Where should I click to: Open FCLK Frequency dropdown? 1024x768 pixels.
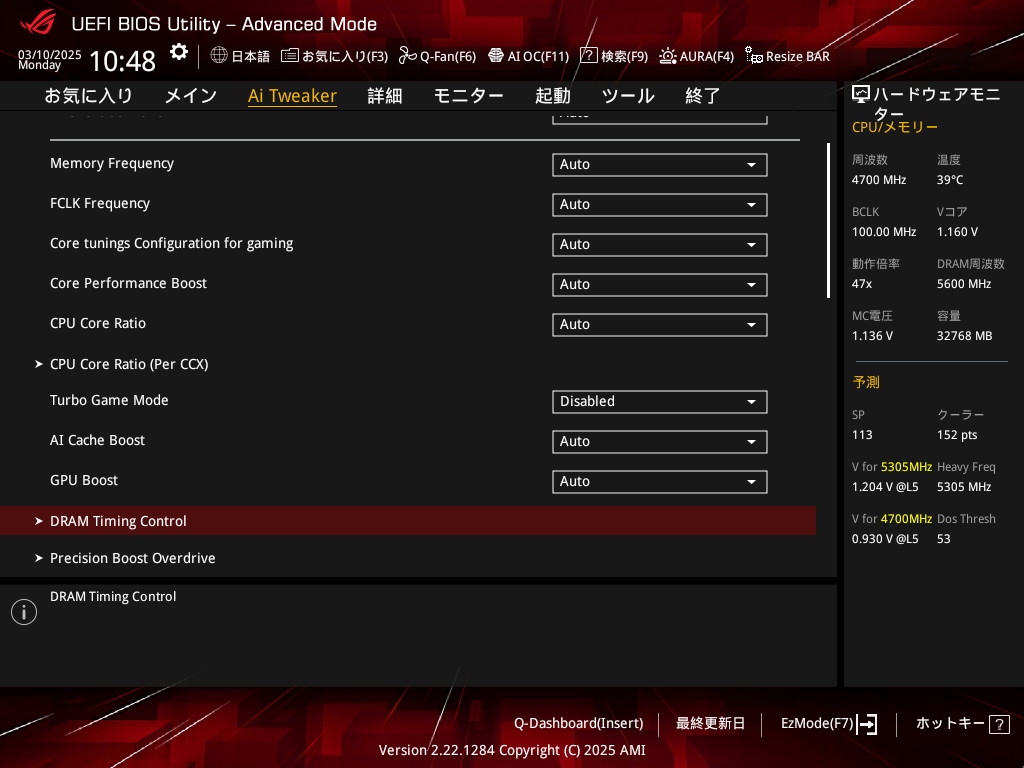click(660, 204)
